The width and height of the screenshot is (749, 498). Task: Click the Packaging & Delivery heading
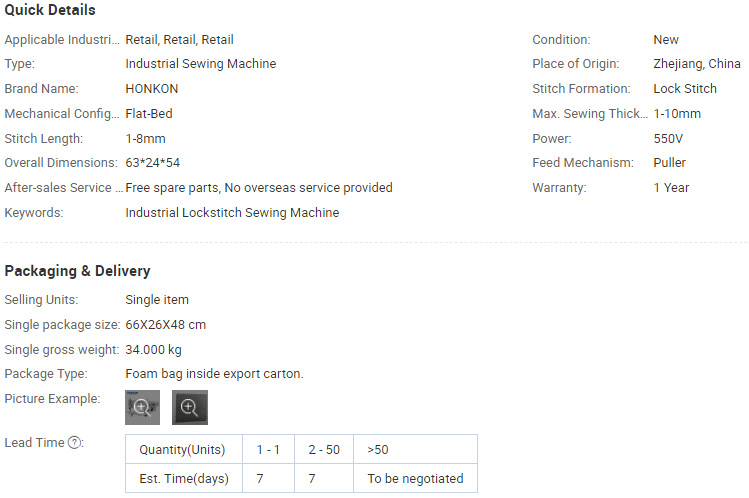[77, 271]
